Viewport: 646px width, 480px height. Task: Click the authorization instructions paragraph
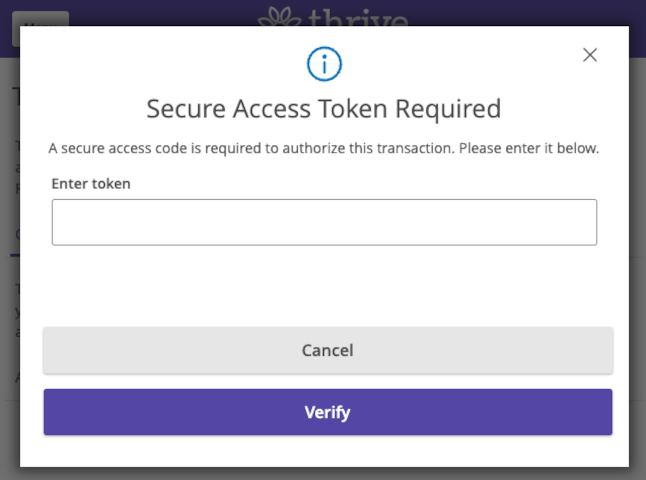coord(324,148)
